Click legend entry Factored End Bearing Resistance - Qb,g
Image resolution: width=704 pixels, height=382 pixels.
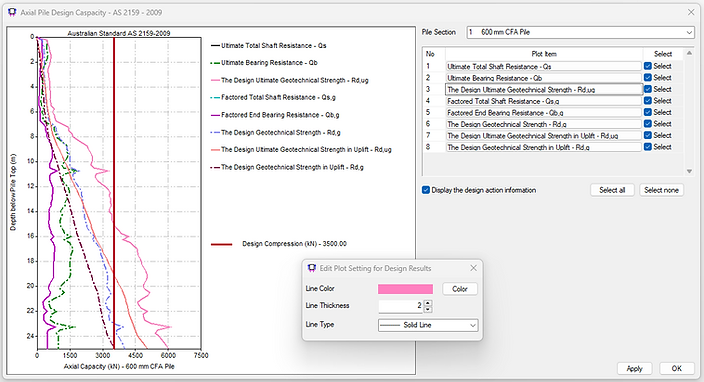[275, 115]
